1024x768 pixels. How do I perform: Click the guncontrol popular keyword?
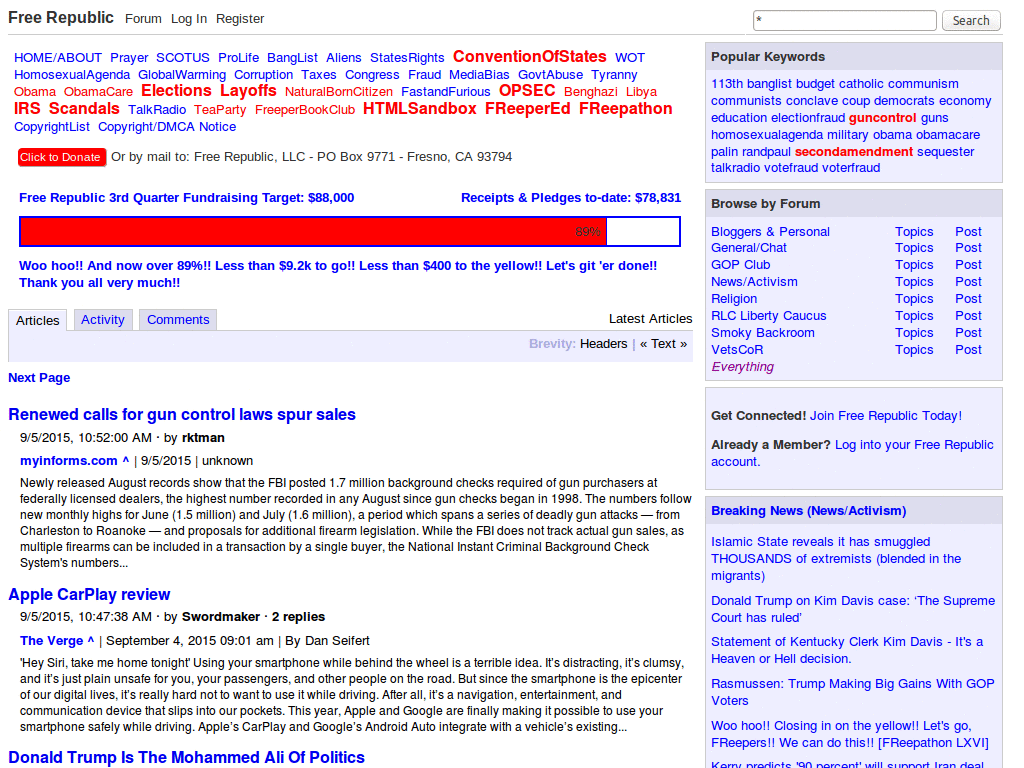[x=882, y=118]
